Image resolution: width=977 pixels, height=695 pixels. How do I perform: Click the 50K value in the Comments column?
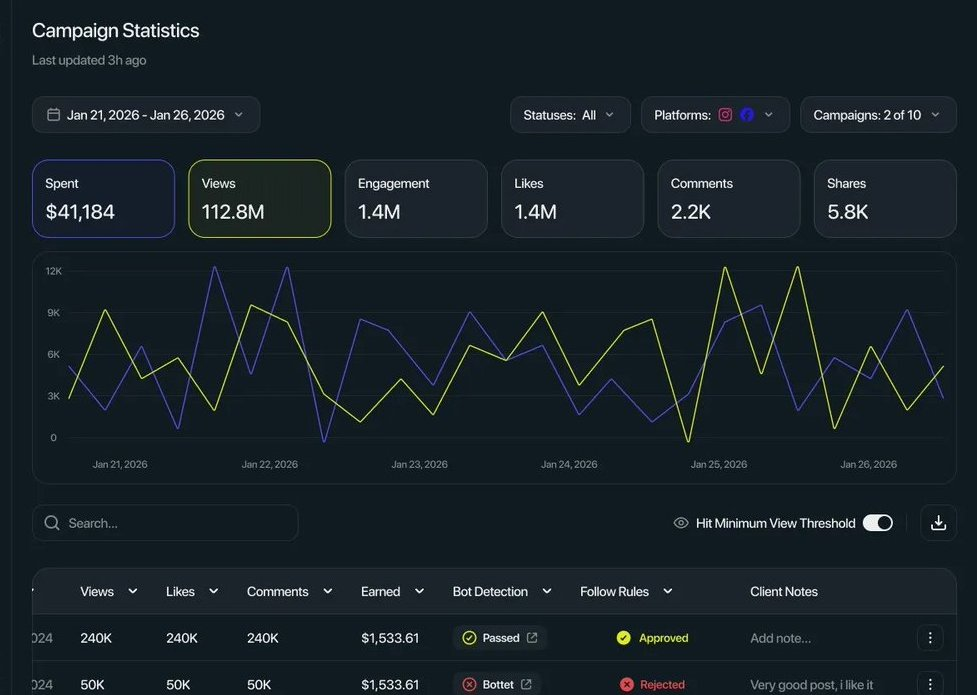[259, 684]
